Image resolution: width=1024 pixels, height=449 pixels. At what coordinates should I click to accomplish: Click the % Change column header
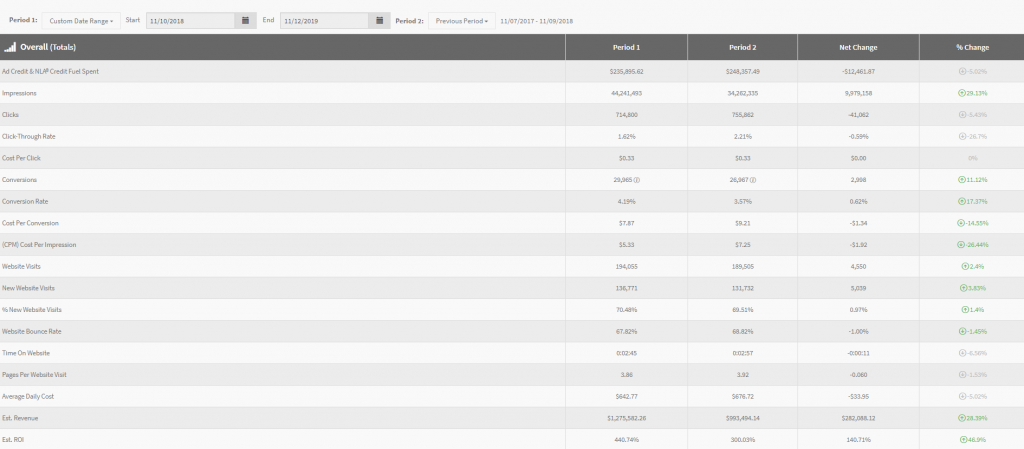tap(972, 47)
